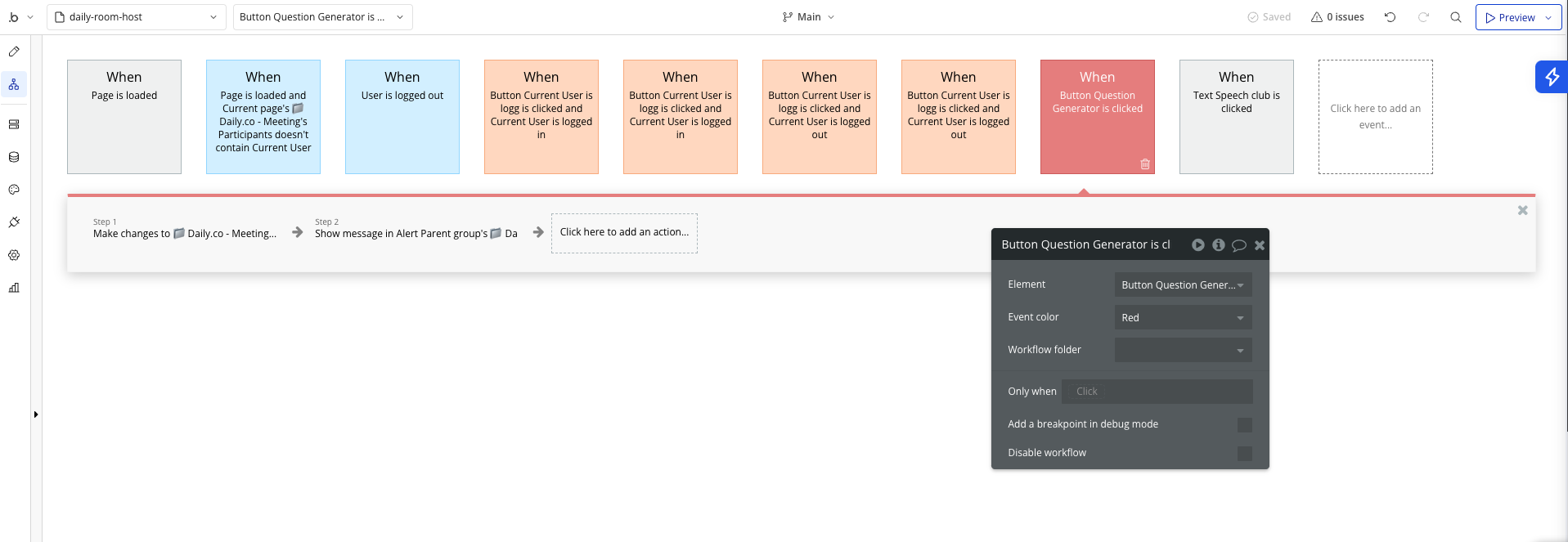The height and width of the screenshot is (542, 1568).
Task: Click the Only when condition field
Action: [x=1157, y=392]
